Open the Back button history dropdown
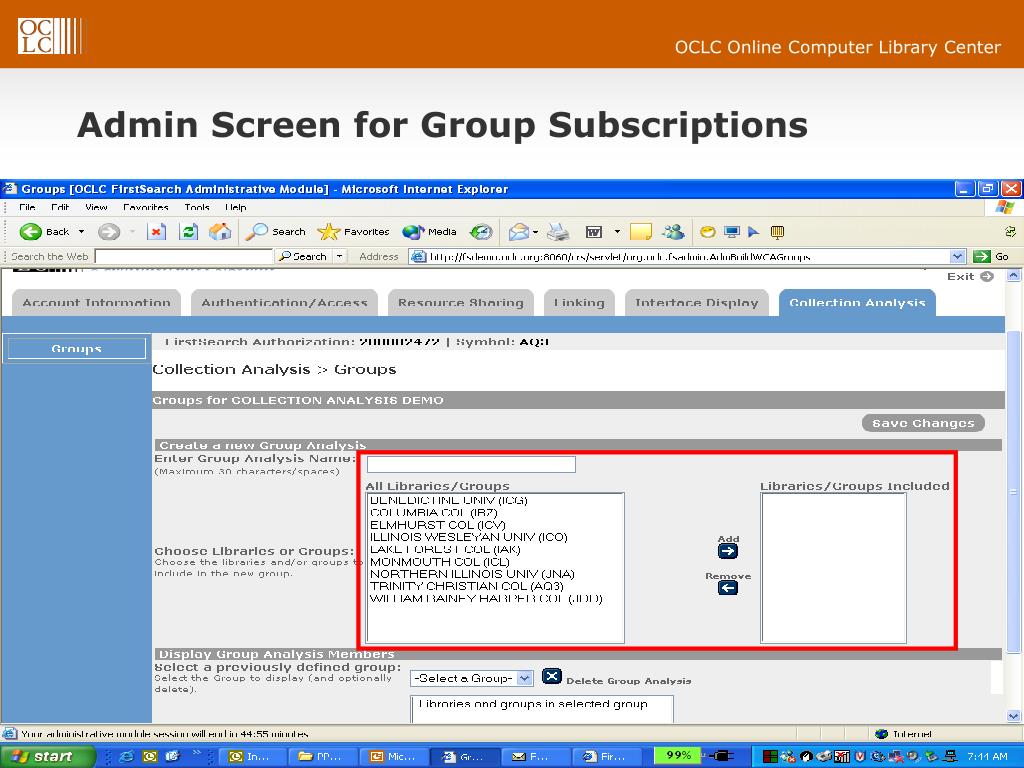Image resolution: width=1024 pixels, height=768 pixels. [82, 231]
